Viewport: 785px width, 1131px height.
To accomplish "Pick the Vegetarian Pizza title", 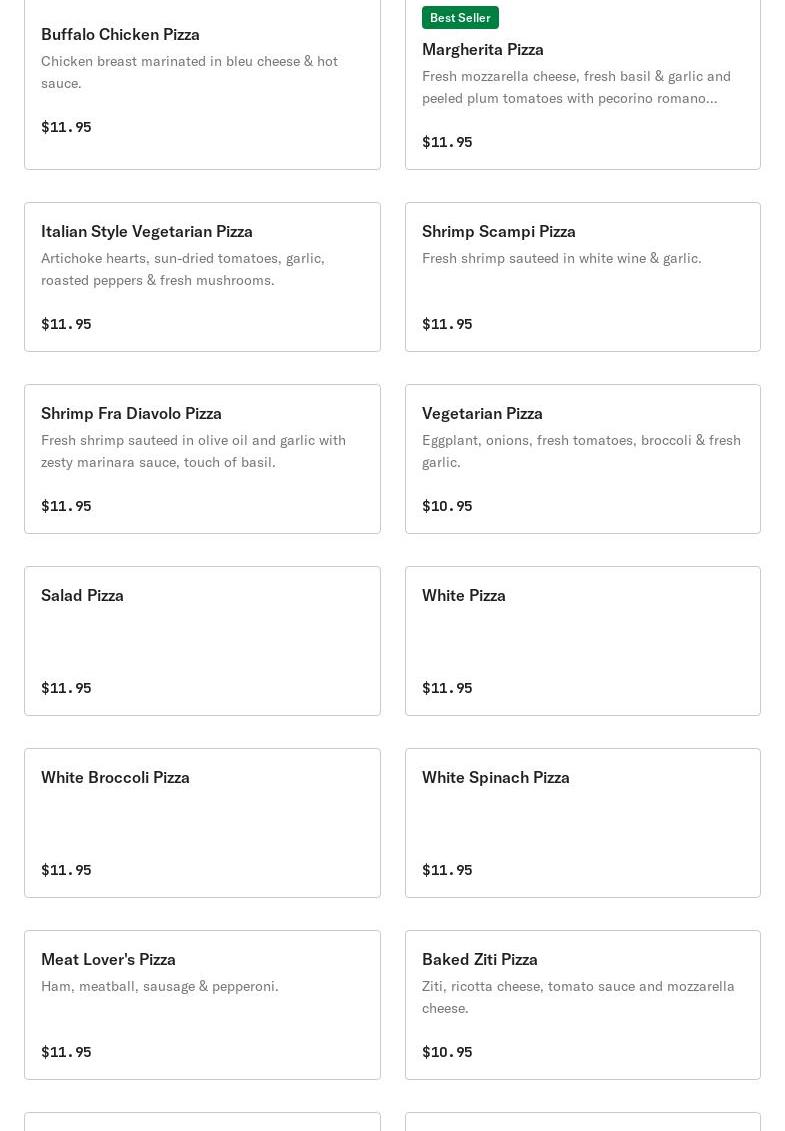I will 482,413.
